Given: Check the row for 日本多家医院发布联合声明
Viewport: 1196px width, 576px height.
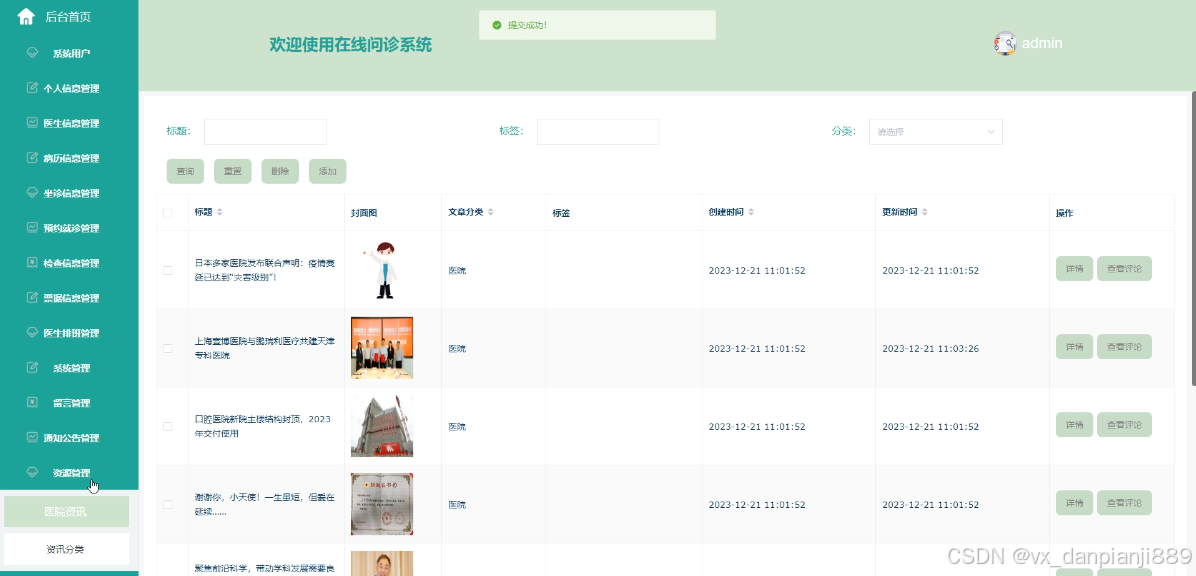Looking at the screenshot, I should [168, 270].
